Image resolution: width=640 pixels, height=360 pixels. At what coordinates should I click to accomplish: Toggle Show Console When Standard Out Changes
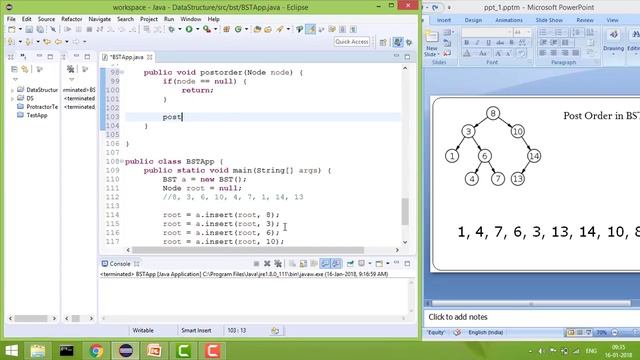click(x=325, y=264)
